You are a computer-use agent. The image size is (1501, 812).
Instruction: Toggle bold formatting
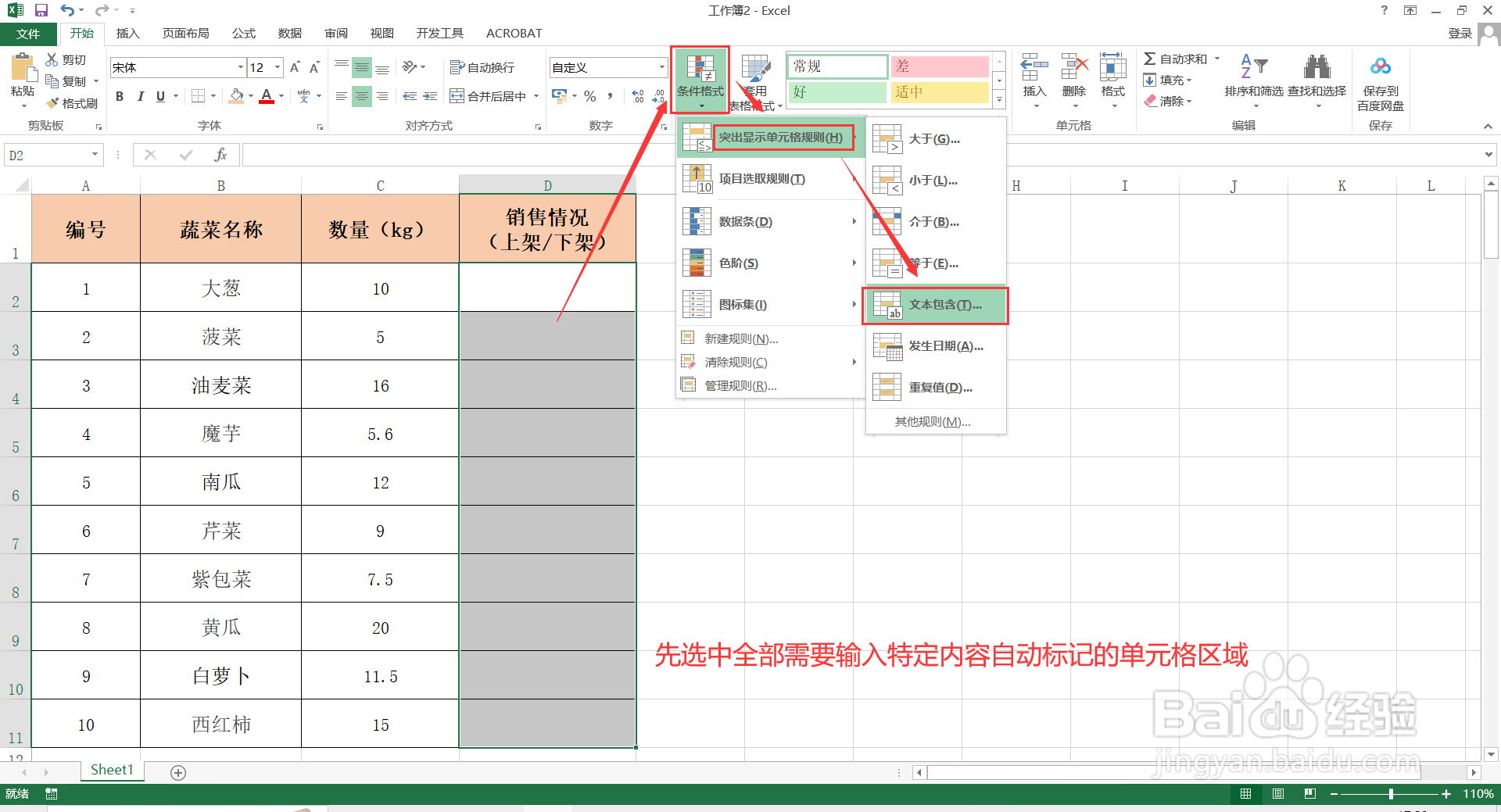click(x=119, y=95)
